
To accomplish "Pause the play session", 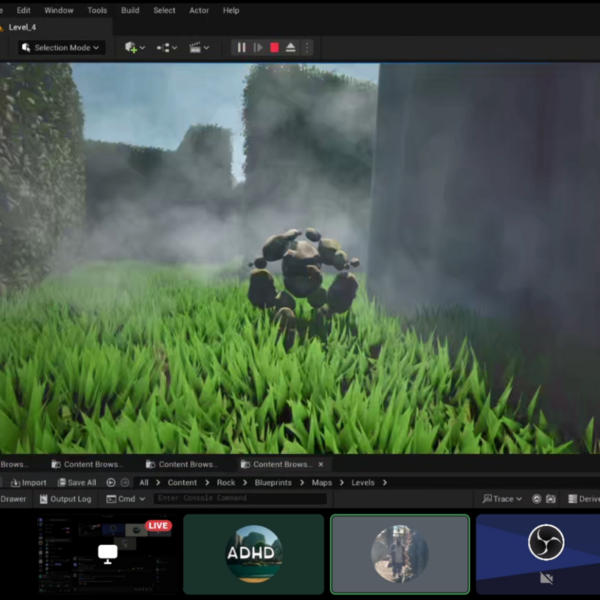I will (241, 47).
